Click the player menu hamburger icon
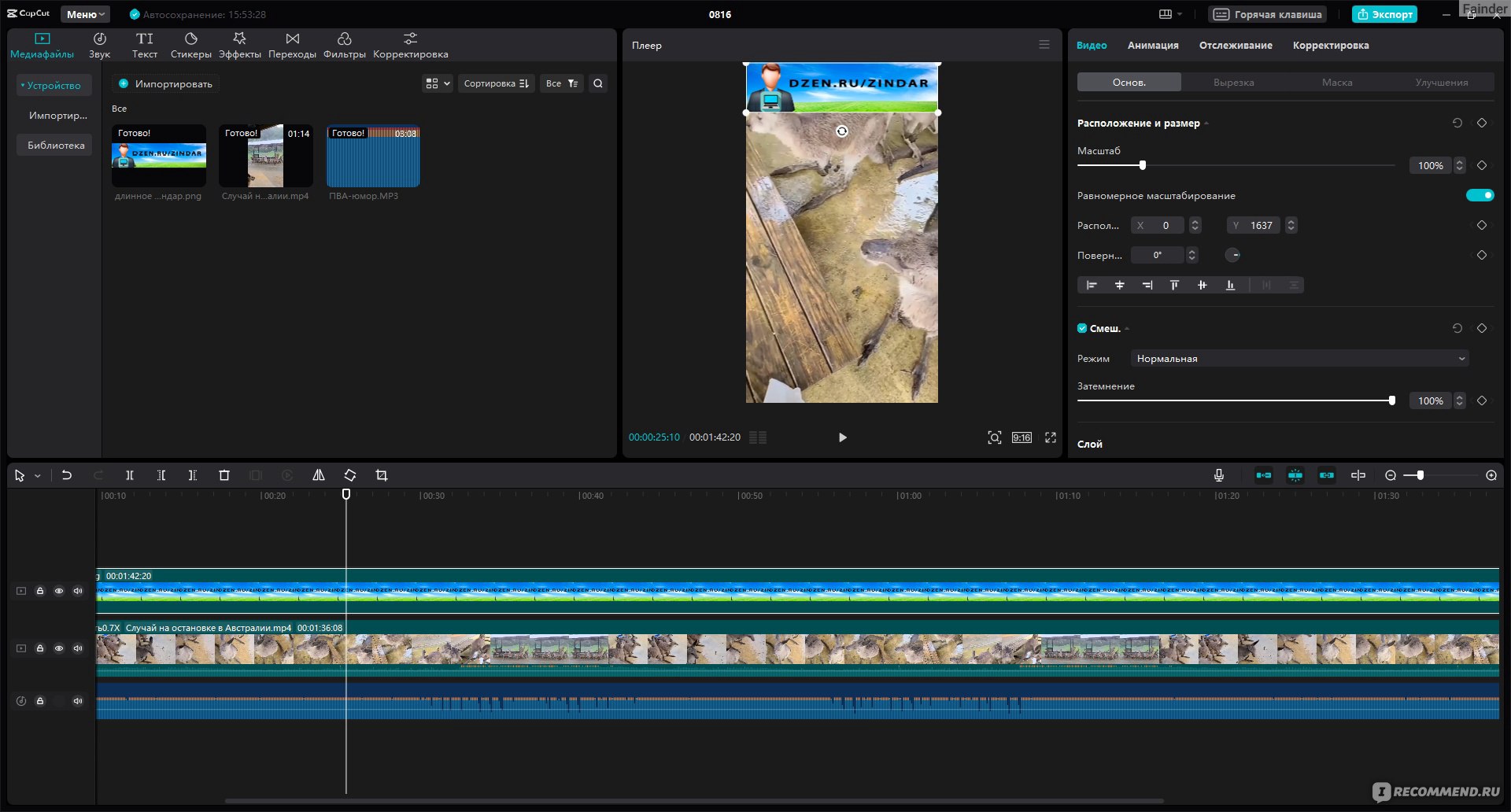The width and height of the screenshot is (1511, 812). (1044, 45)
